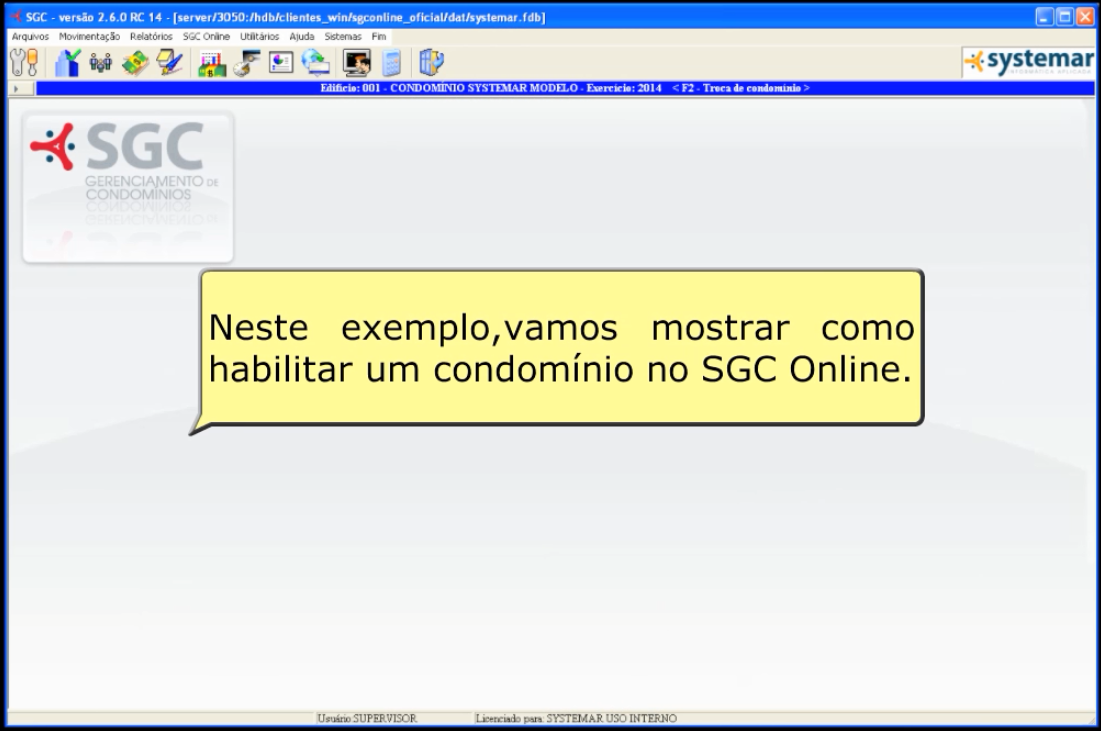Open the Utilitários menu
The width and height of the screenshot is (1101, 731).
coord(261,36)
